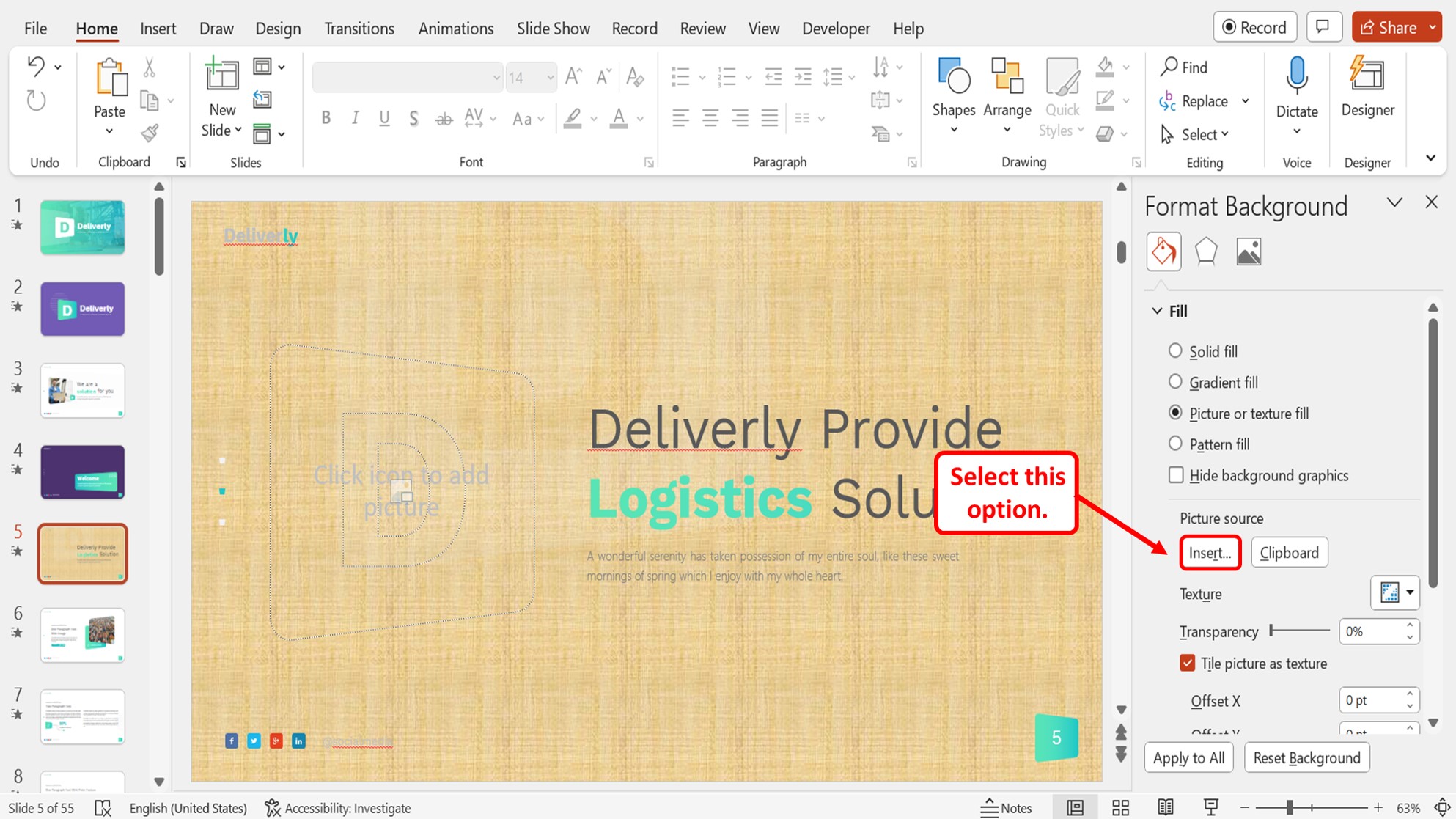The width and height of the screenshot is (1456, 819).
Task: Check Hide background graphics
Action: click(x=1176, y=475)
